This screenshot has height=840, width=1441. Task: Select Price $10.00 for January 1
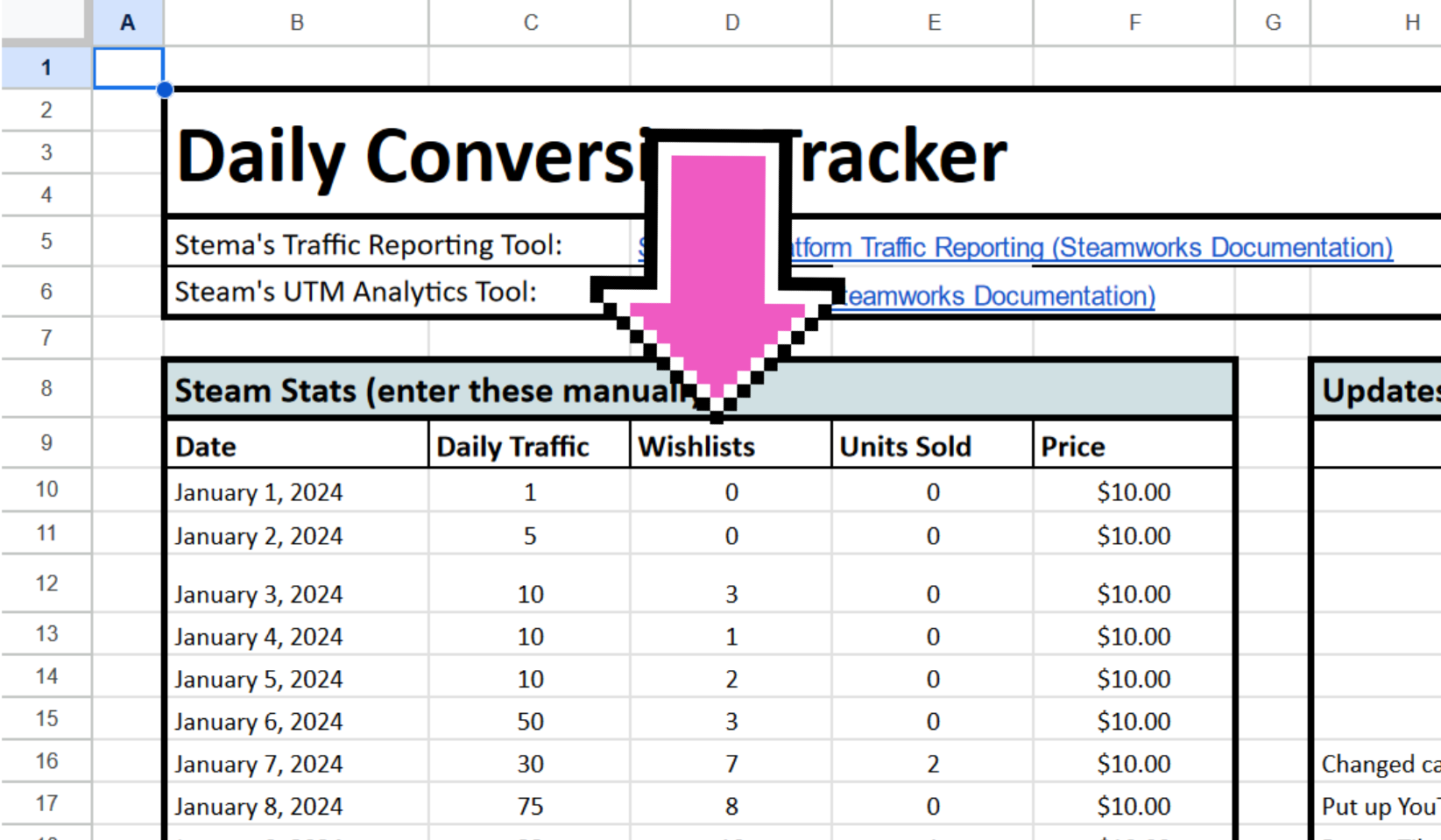pyautogui.click(x=1133, y=491)
